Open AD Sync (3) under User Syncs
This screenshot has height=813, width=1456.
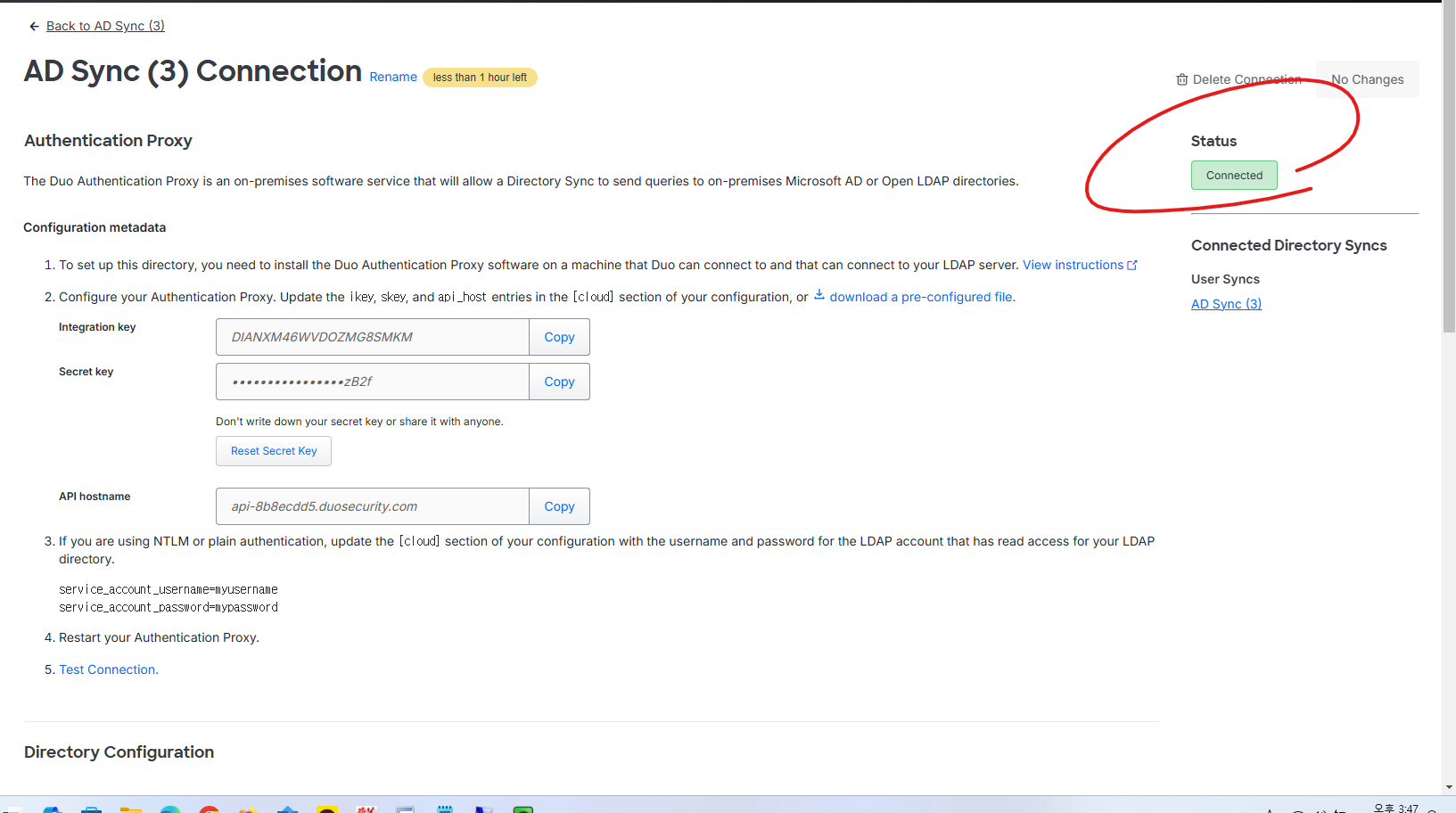click(x=1226, y=304)
